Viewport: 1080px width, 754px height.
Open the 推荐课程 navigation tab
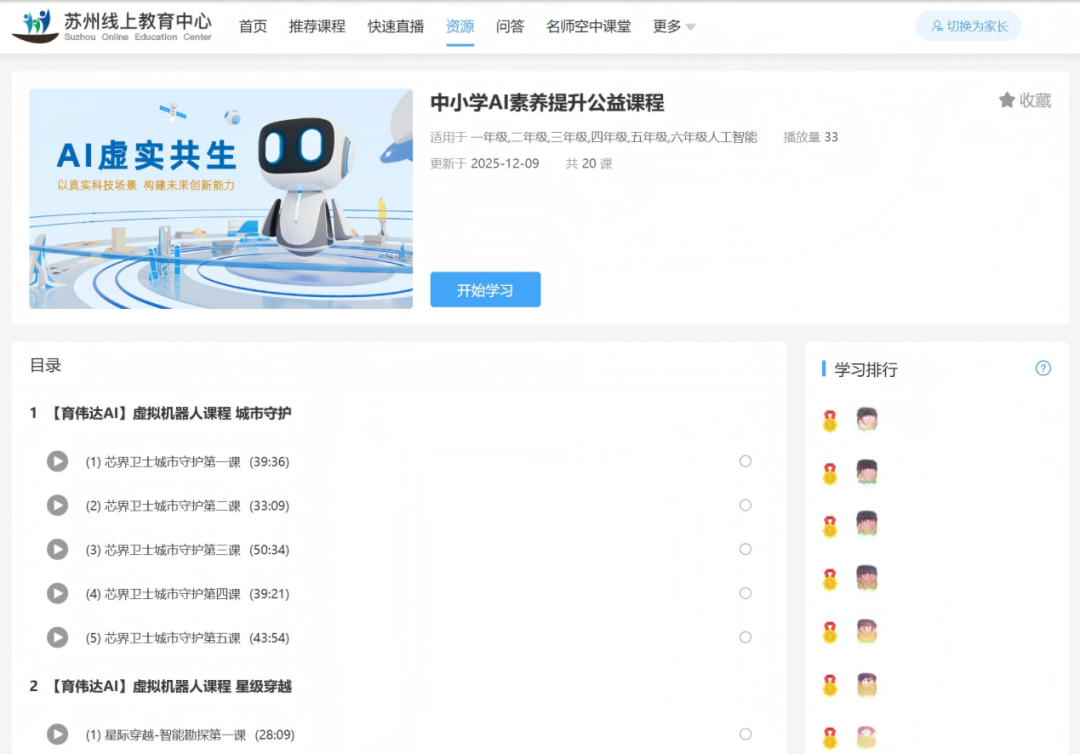(317, 27)
